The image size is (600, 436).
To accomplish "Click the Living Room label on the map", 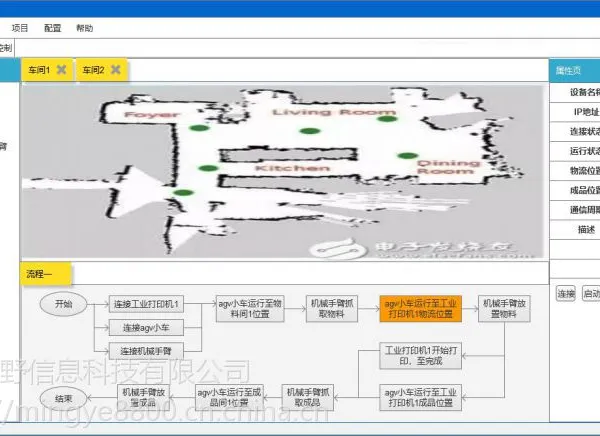I will [334, 112].
